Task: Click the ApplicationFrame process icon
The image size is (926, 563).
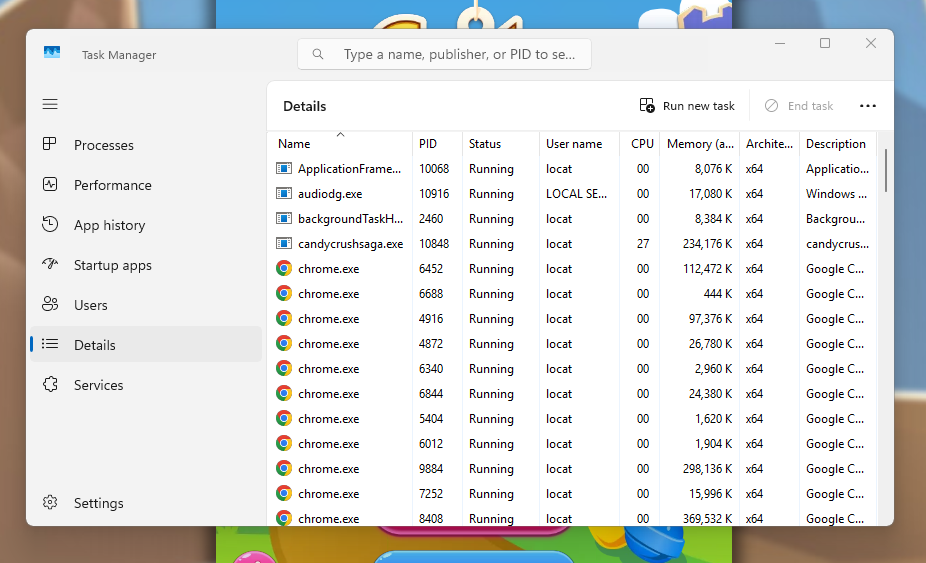Action: 284,169
